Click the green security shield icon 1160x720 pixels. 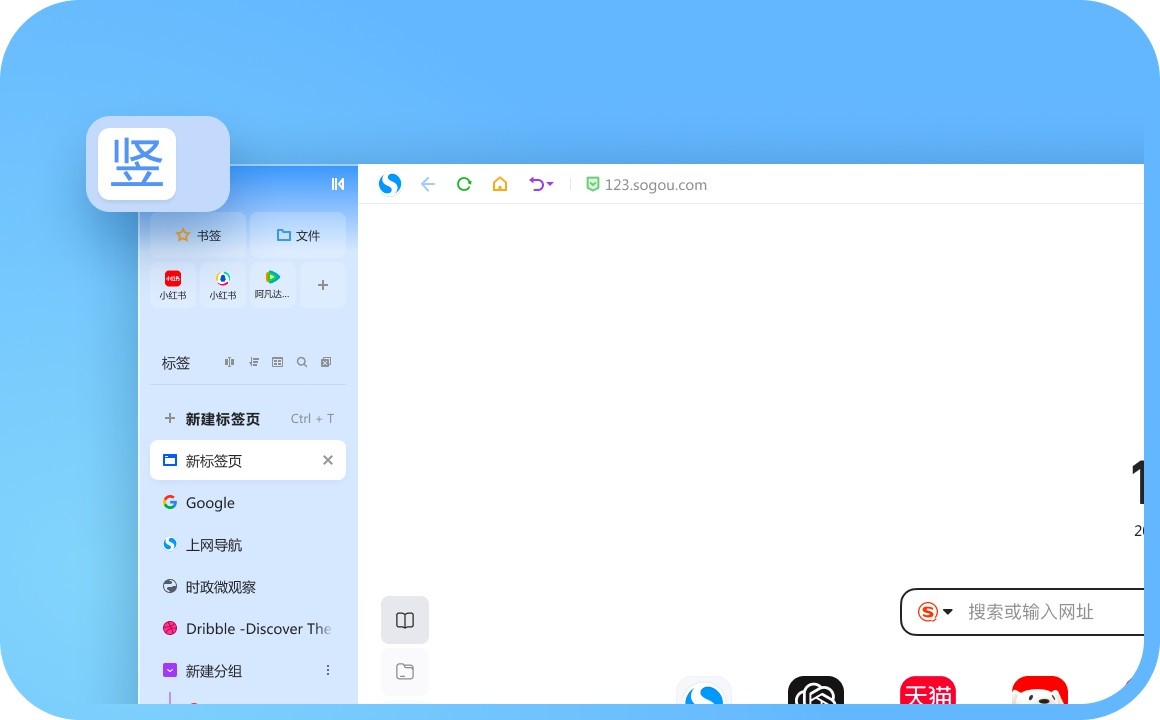(593, 184)
